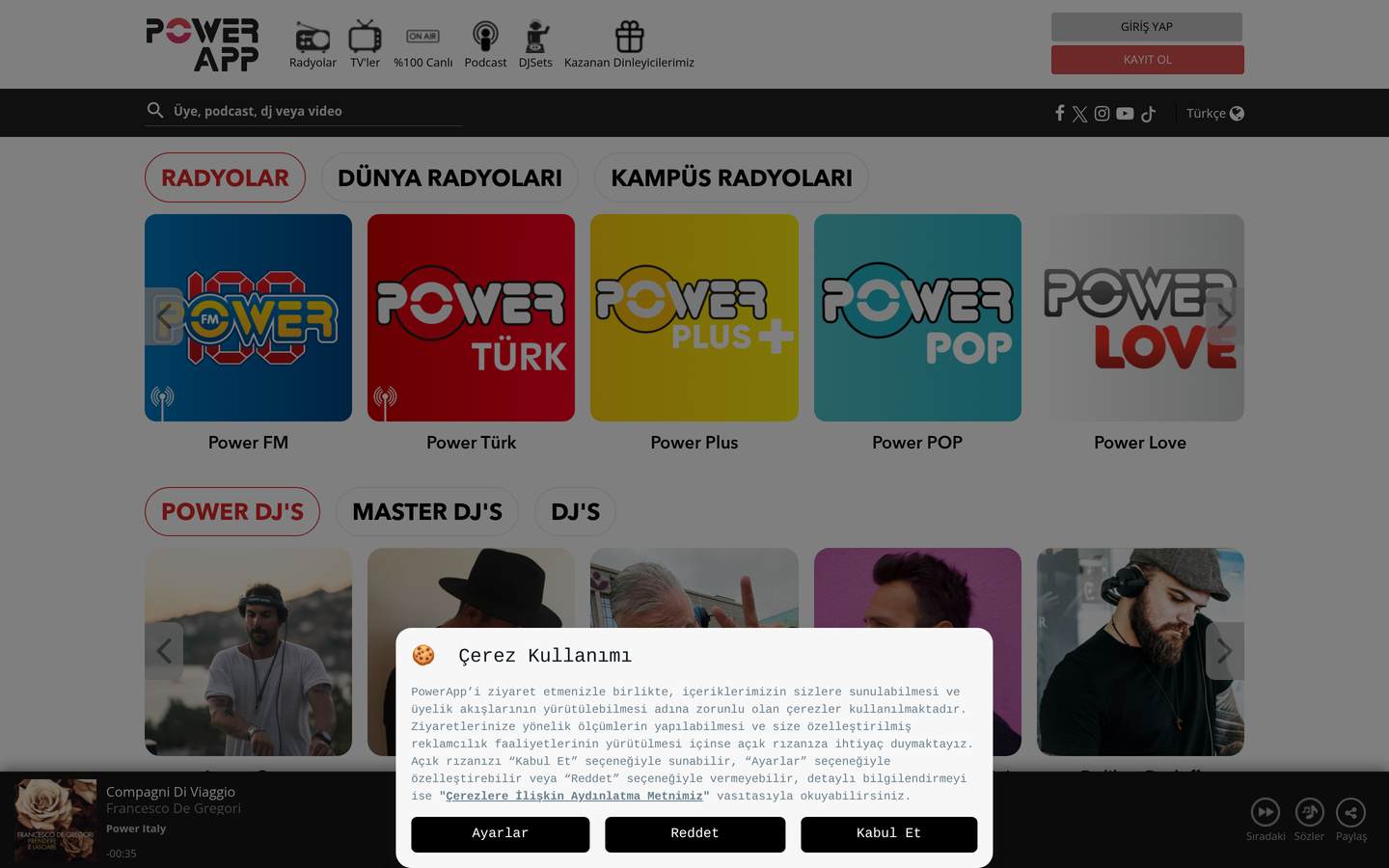Open TV'ler television icon
This screenshot has width=1389, height=868.
click(x=365, y=37)
